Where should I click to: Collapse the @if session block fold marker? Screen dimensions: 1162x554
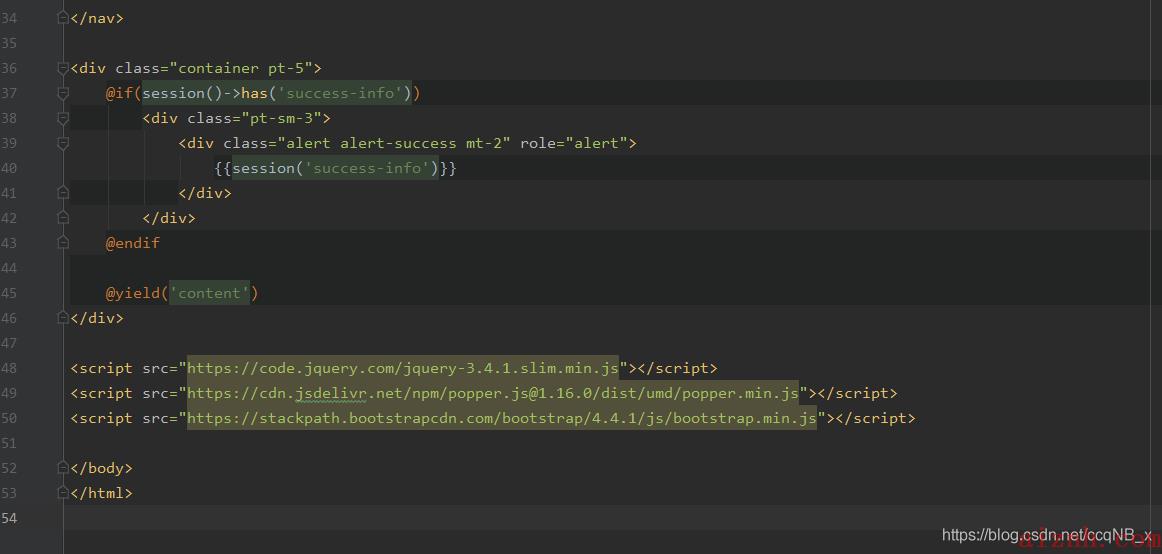coord(63,93)
